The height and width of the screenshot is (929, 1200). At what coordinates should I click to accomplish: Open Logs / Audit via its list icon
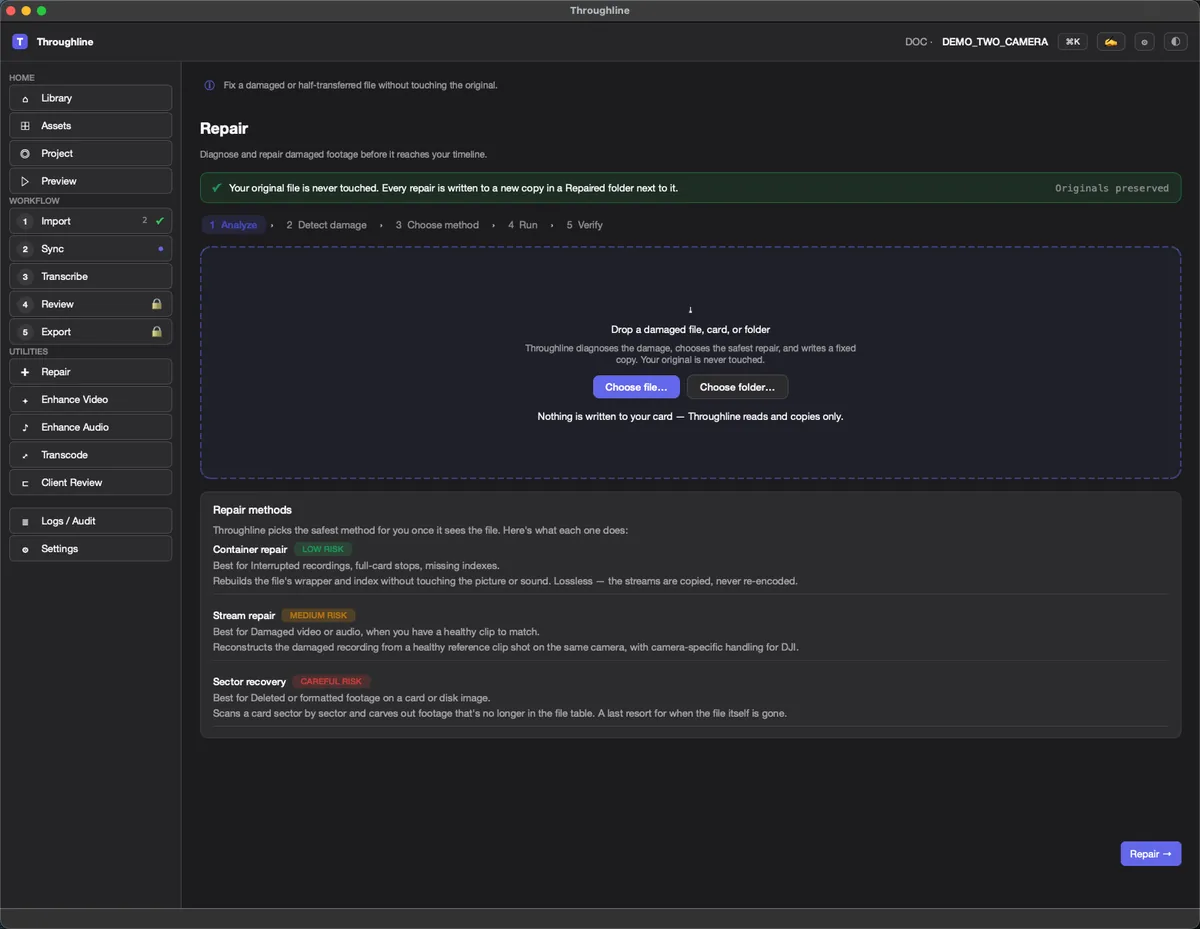[x=25, y=521]
